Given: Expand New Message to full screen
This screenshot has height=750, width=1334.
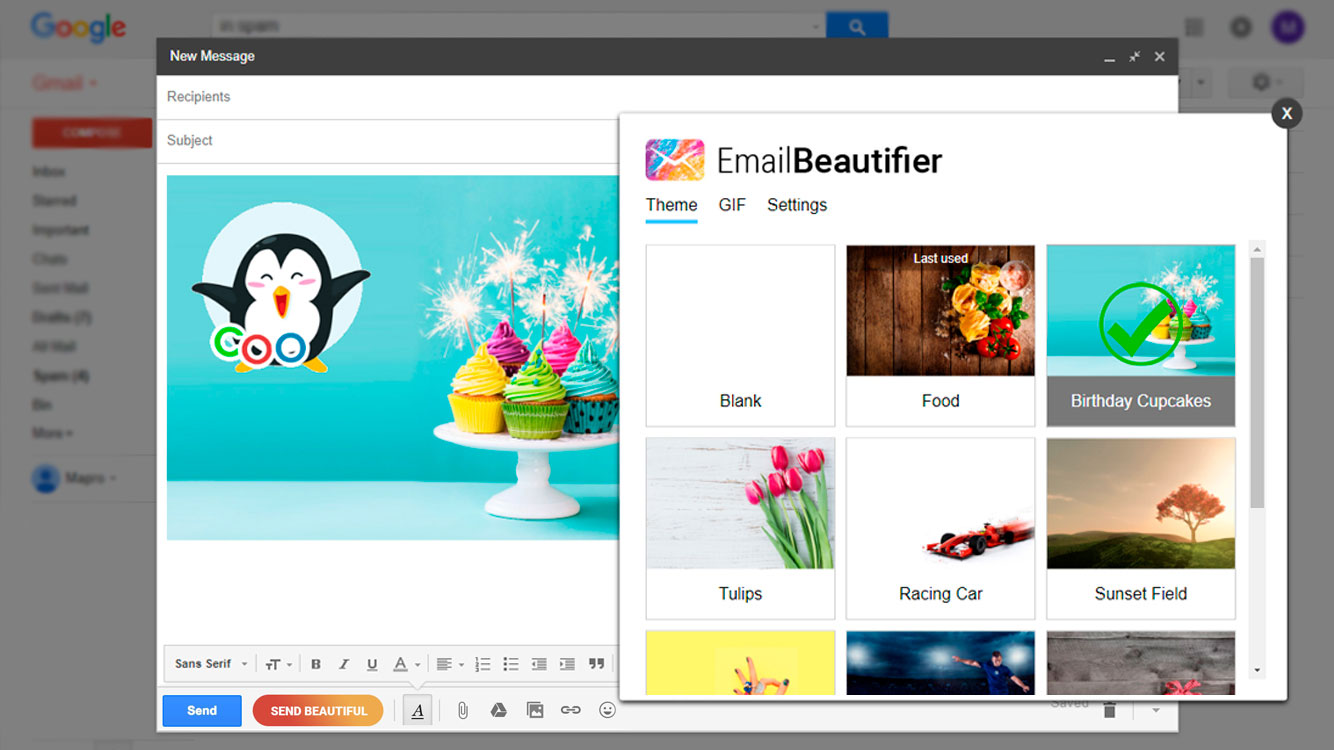Looking at the screenshot, I should (1134, 57).
